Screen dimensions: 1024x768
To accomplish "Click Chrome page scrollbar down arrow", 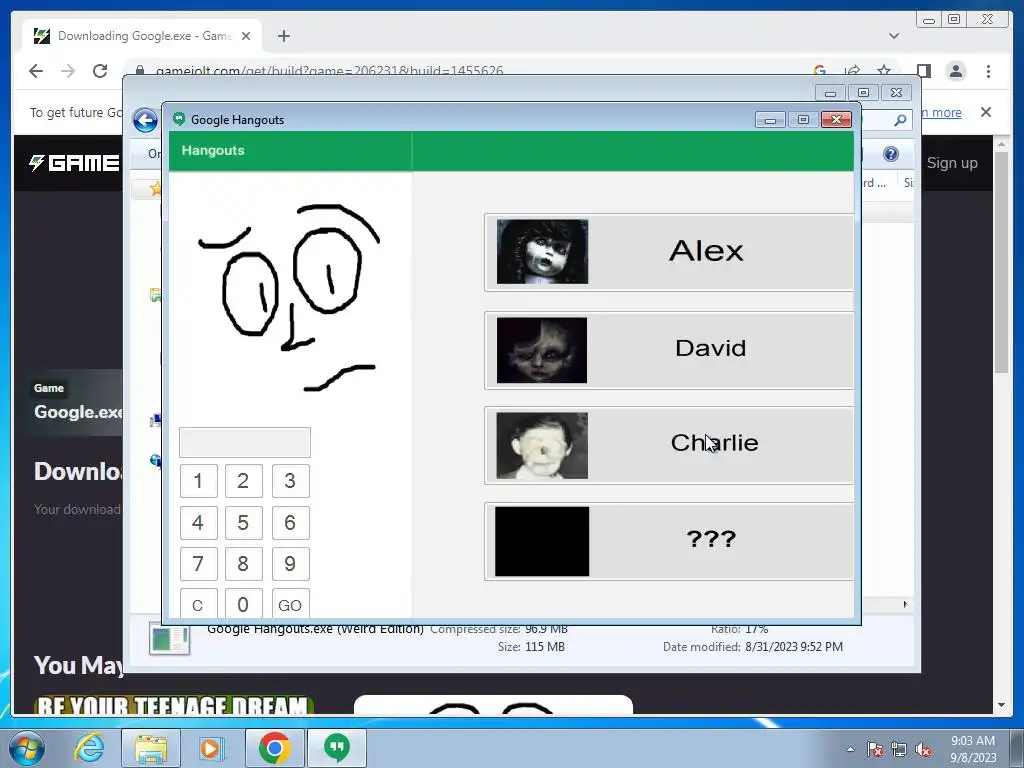I will pos(1002,705).
